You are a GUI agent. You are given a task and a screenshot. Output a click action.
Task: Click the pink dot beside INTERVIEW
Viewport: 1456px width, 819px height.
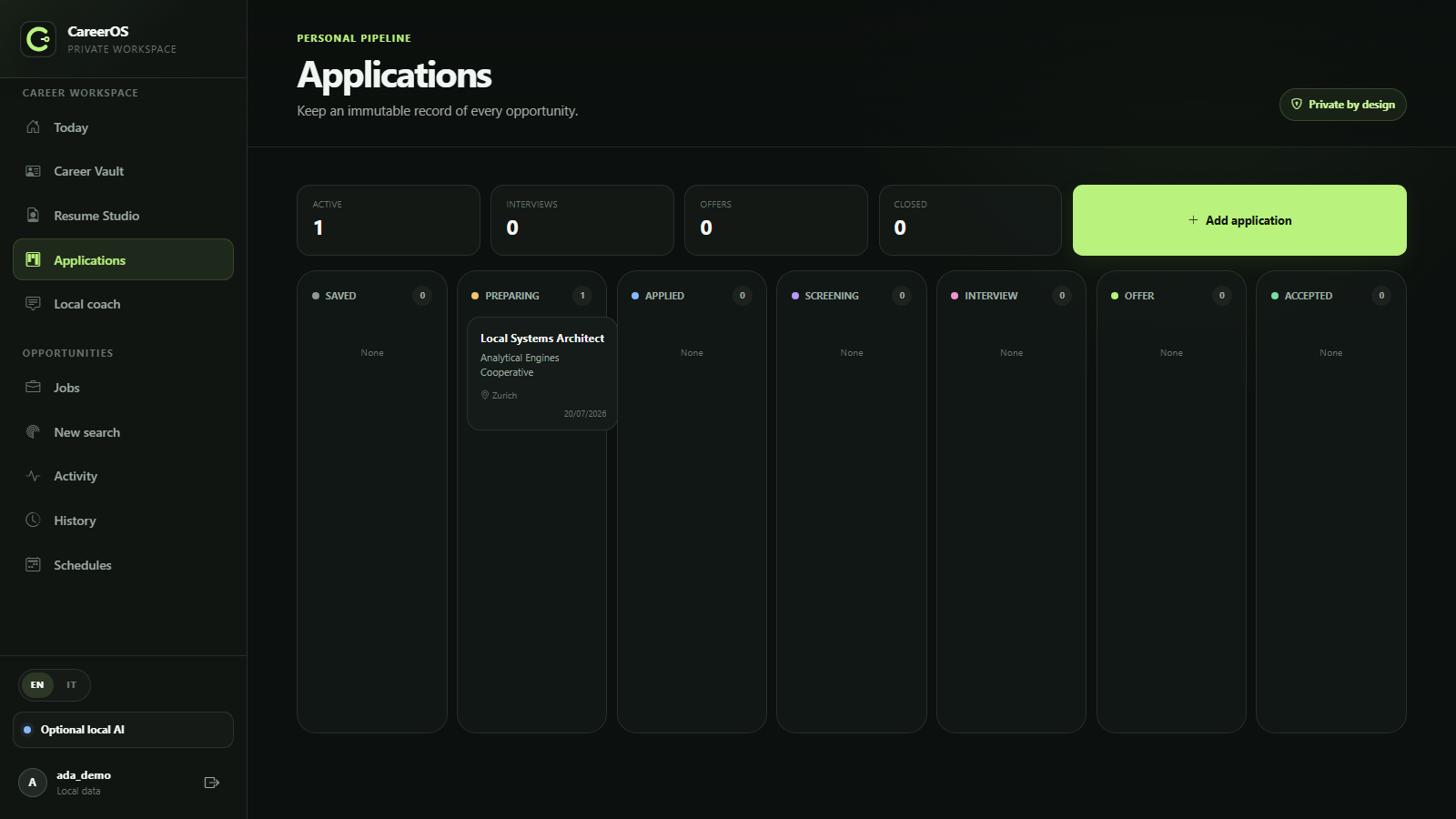pyautogui.click(x=955, y=296)
